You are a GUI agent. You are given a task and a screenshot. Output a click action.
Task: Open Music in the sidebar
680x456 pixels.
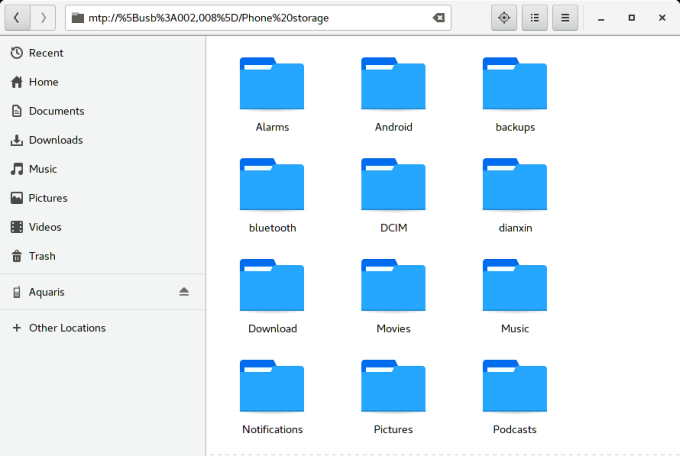[x=102, y=169]
